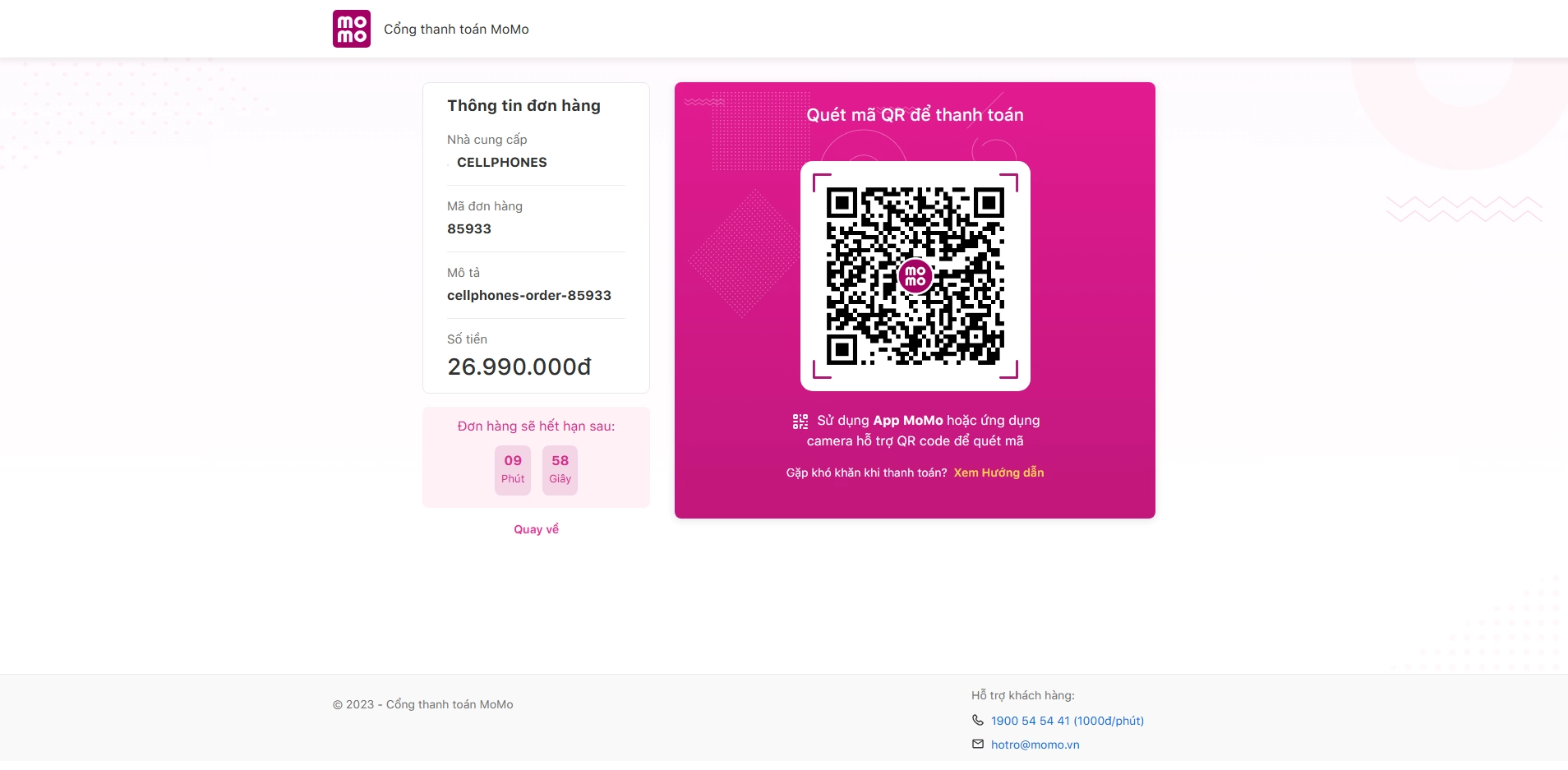The image size is (1568, 770).
Task: Call hotline 1900 54 54 41 link
Action: point(1067,721)
